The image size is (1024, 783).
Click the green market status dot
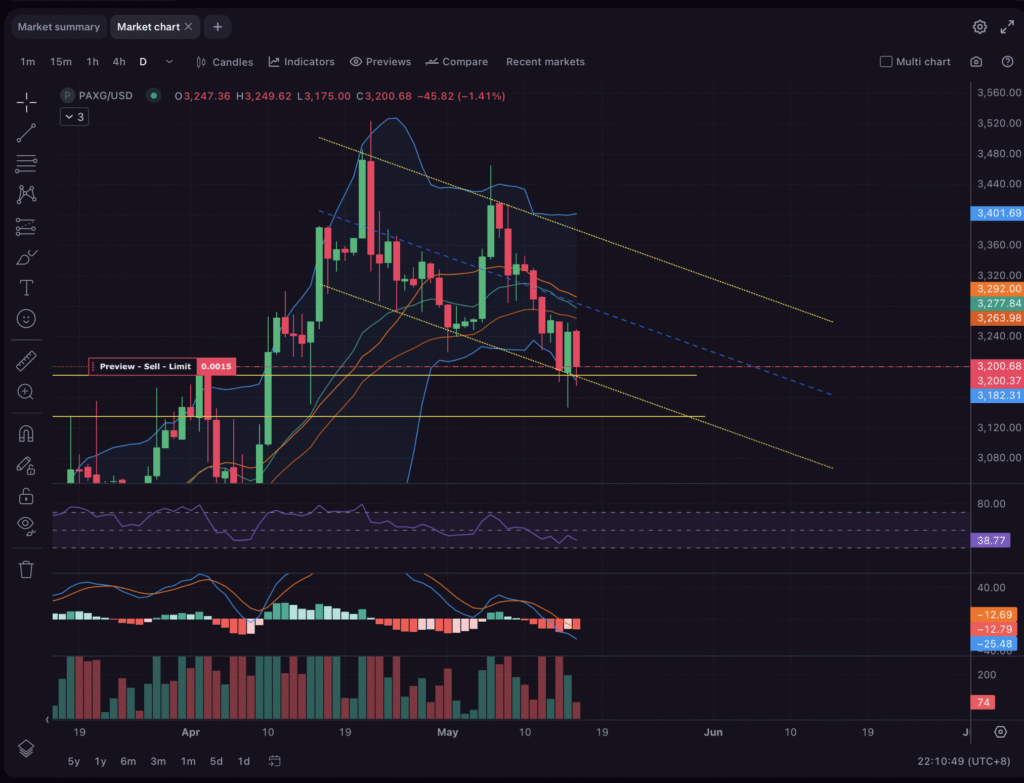(x=153, y=95)
